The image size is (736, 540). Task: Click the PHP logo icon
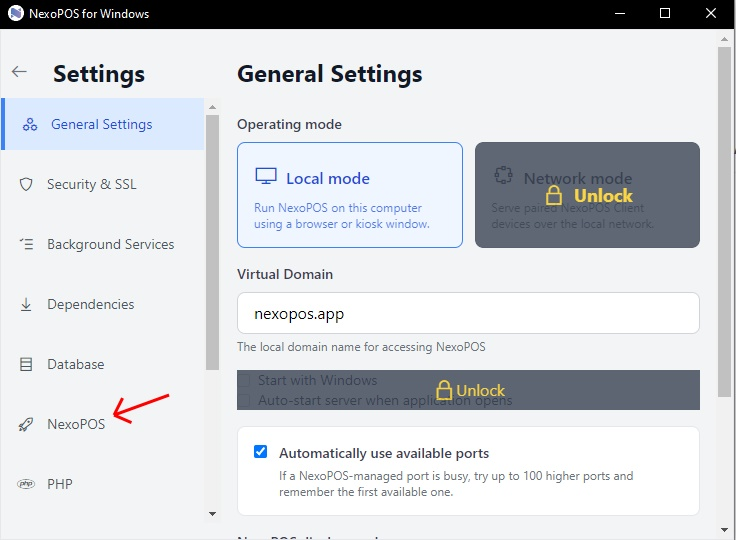(x=26, y=484)
